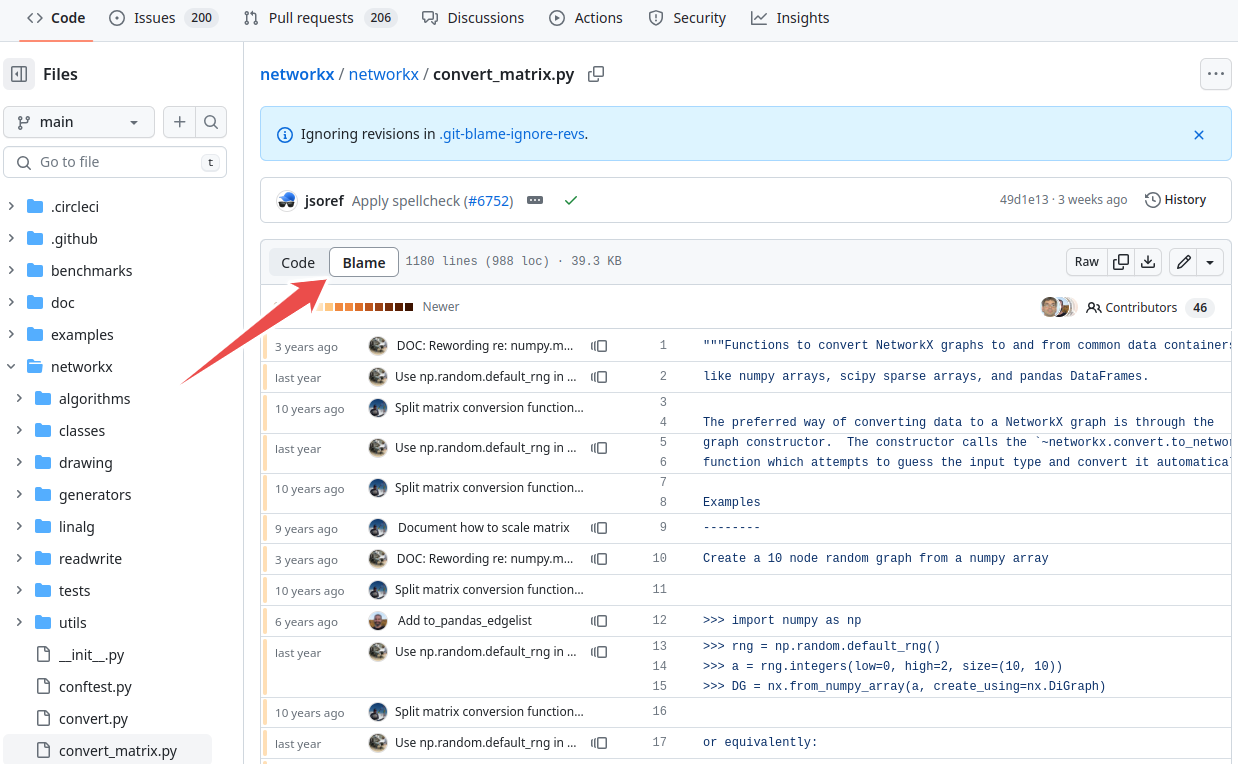Expand the .circleci folder chevron

tap(11, 207)
